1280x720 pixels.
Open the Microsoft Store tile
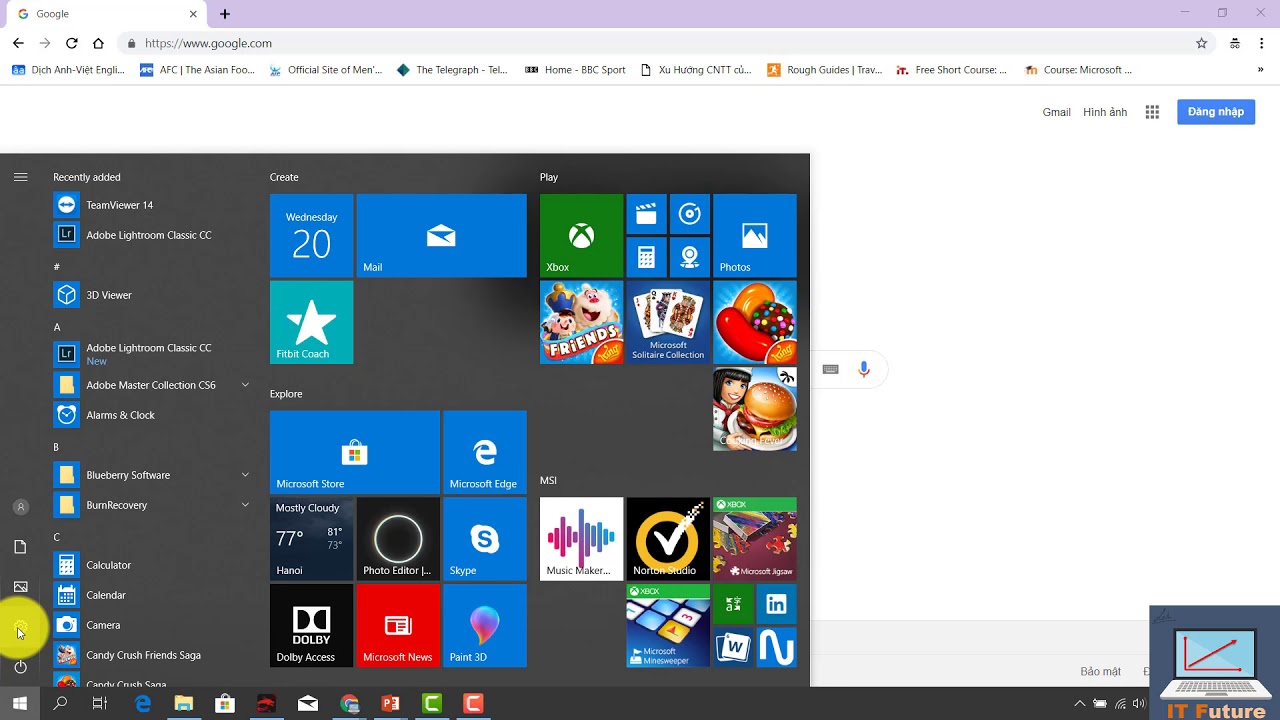pos(355,452)
